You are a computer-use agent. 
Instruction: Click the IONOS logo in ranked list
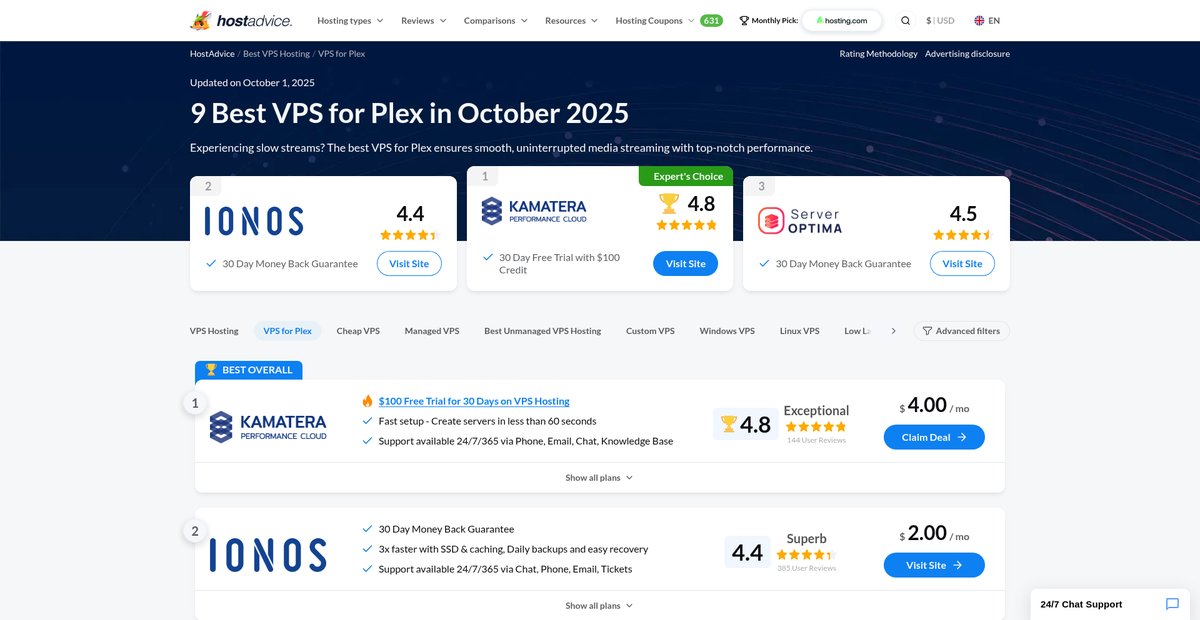click(268, 555)
